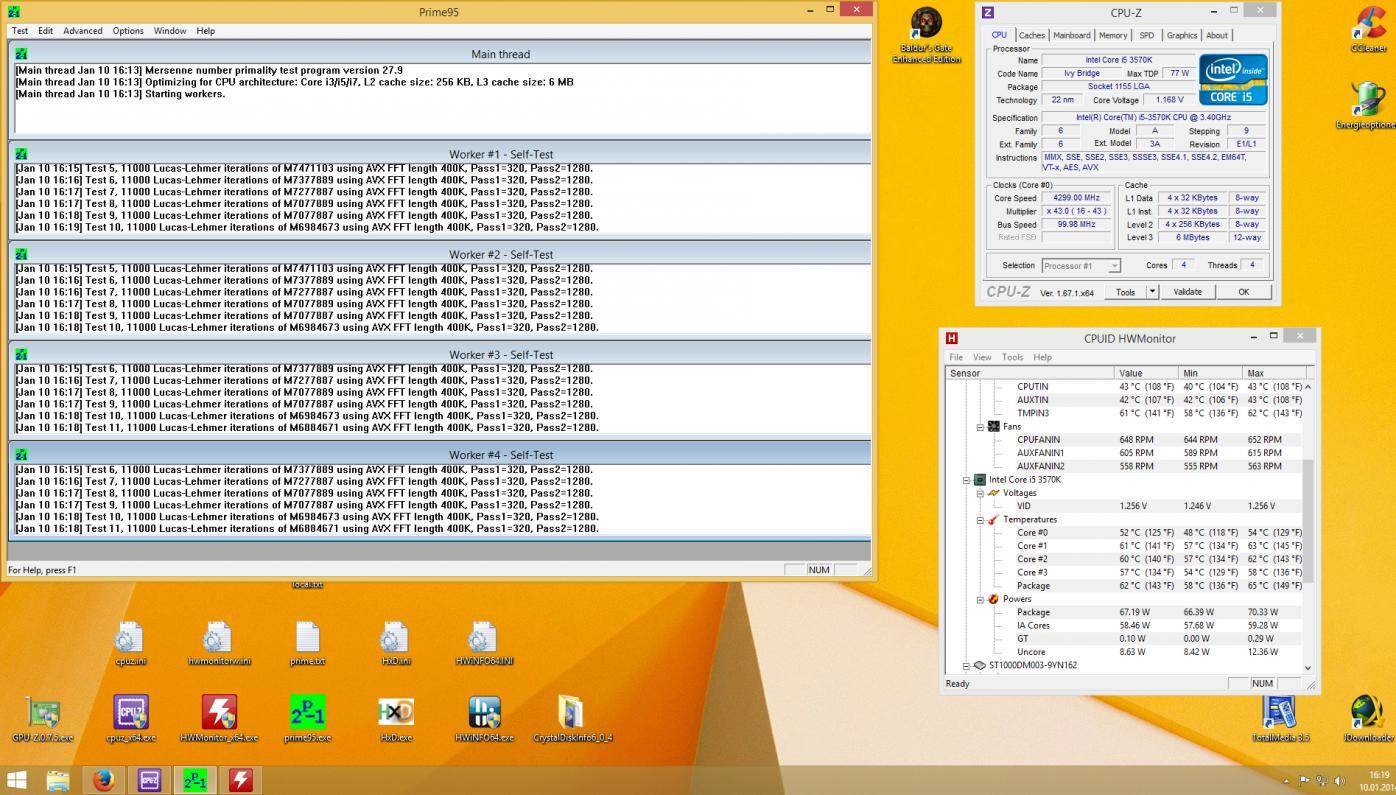Open the GPU-Z.0.7.5.exe desktop icon
Viewport: 1396px width, 795px height.
pos(43,712)
